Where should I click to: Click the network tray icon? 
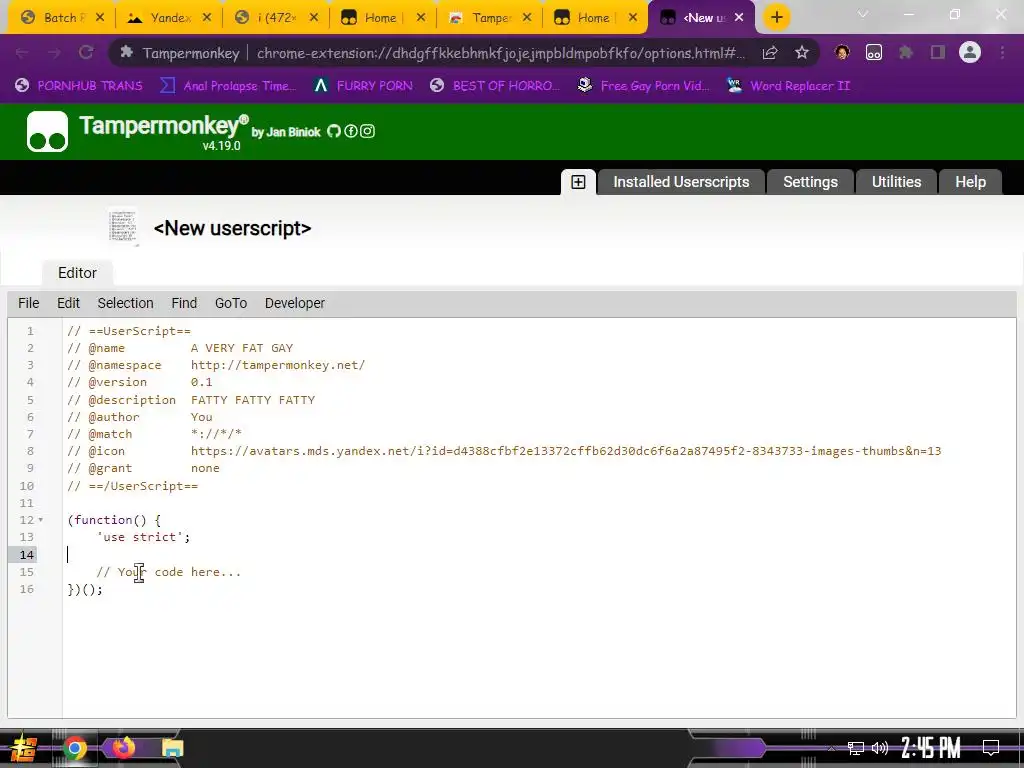click(x=856, y=748)
